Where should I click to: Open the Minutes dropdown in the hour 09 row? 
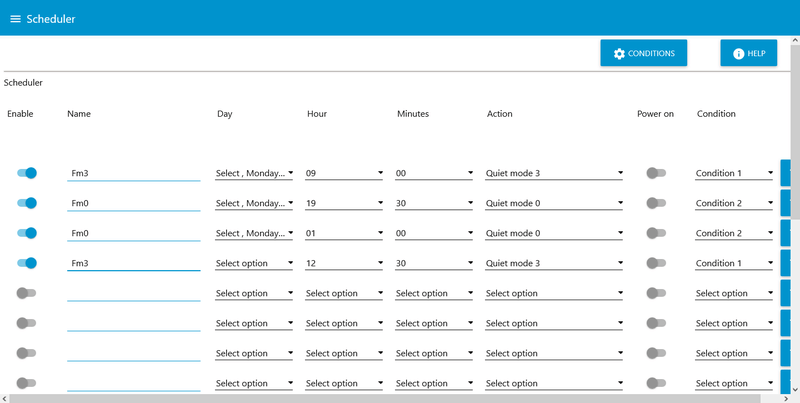434,173
